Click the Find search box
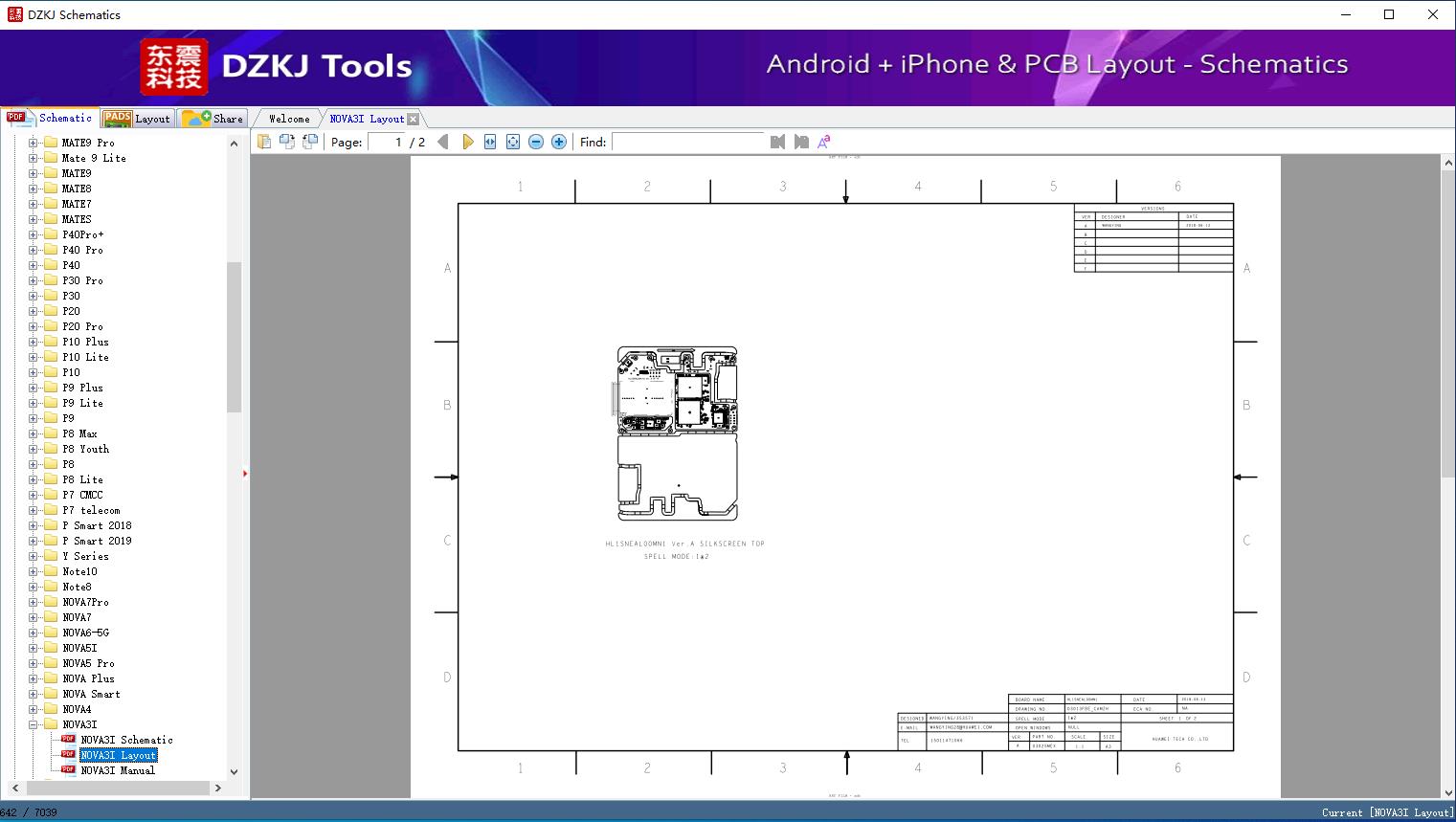 [x=689, y=142]
